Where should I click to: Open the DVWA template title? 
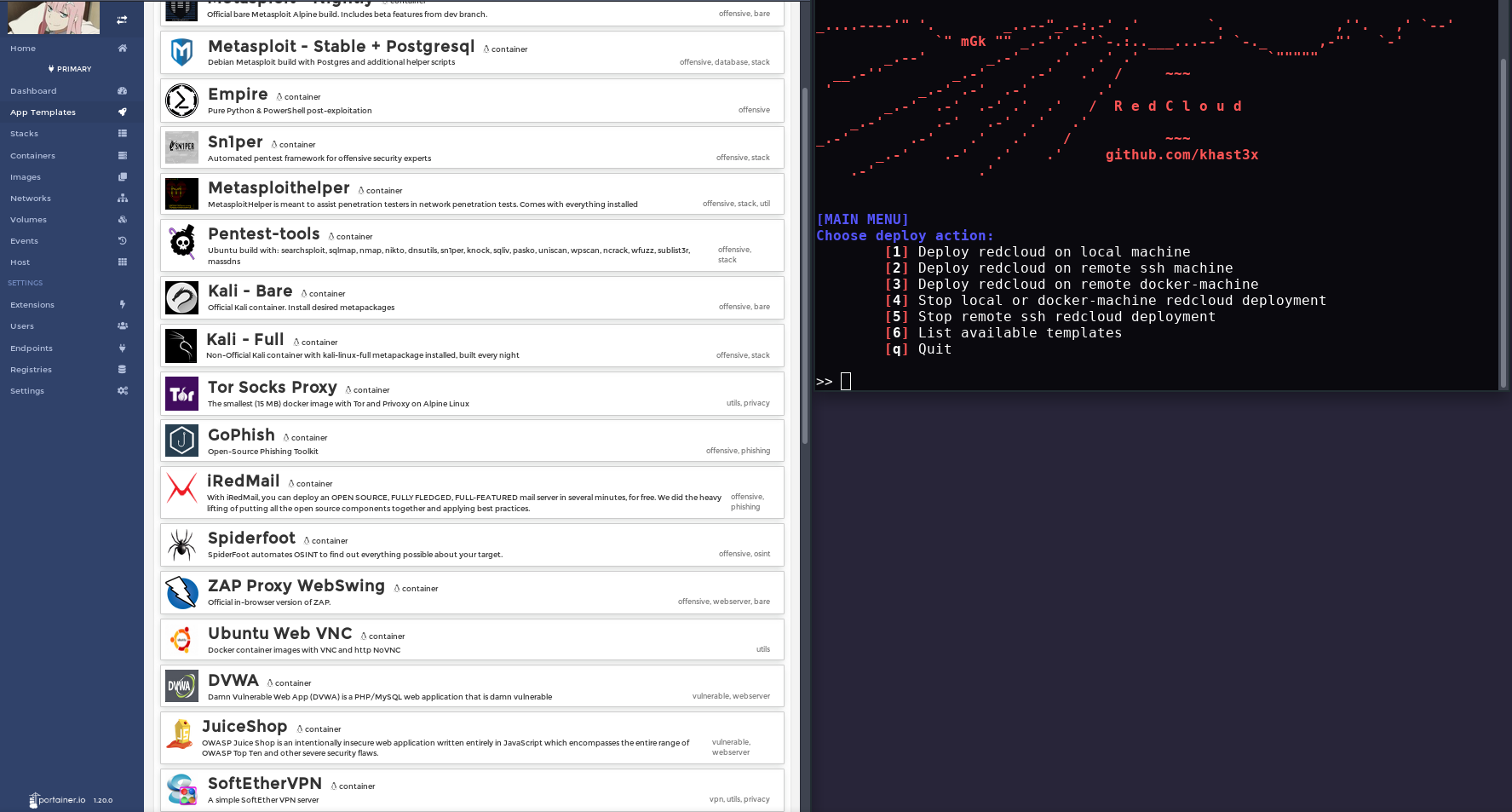click(x=233, y=681)
